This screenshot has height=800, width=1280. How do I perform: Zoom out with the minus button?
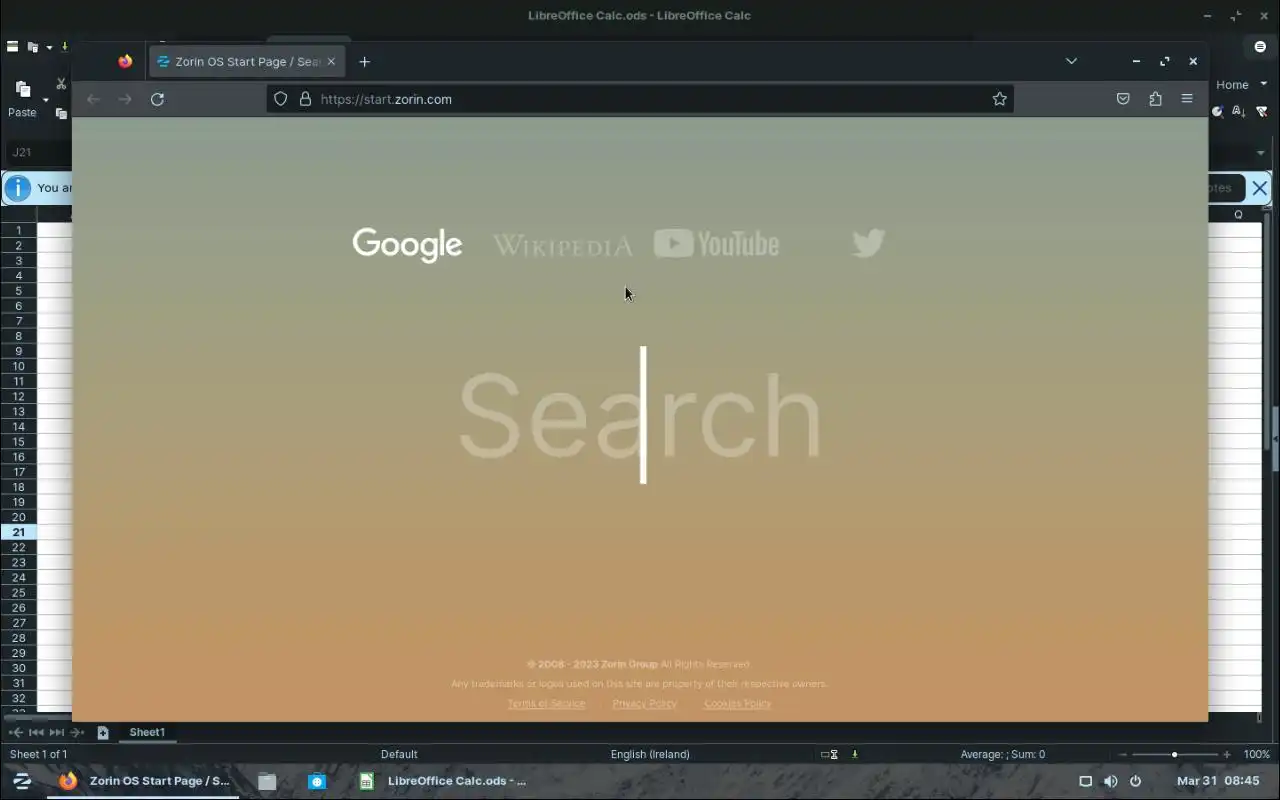tap(1122, 754)
